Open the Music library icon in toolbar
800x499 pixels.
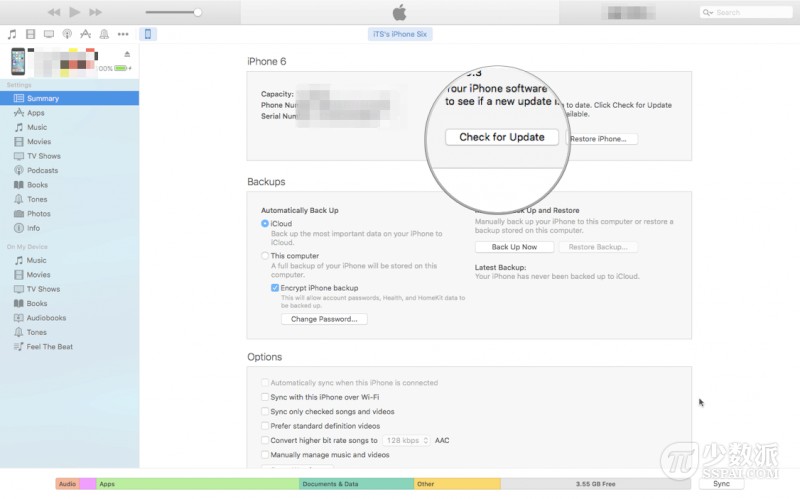[12, 34]
